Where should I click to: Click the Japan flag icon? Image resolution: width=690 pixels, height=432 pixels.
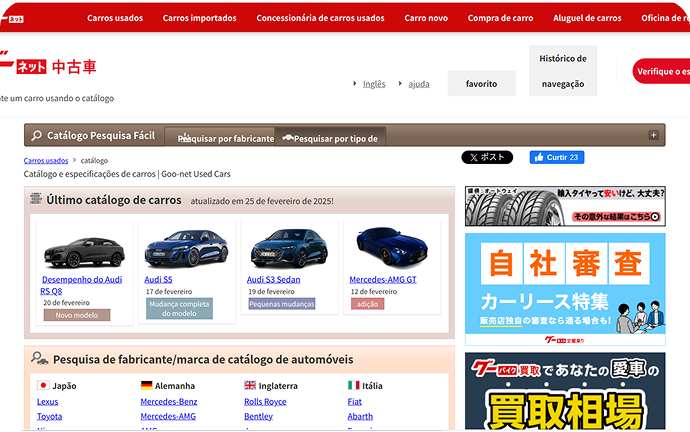(x=43, y=385)
